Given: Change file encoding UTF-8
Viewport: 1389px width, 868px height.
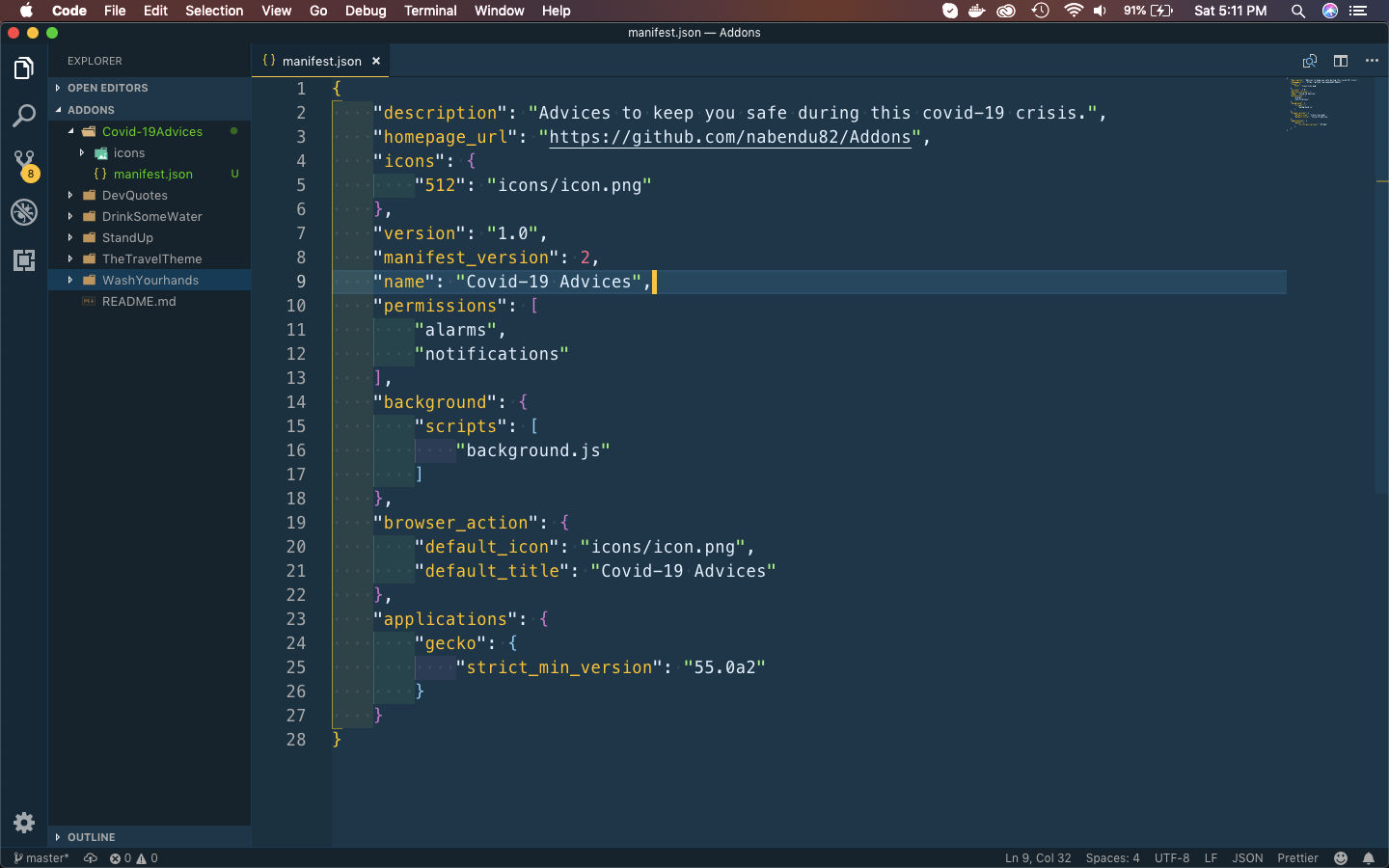Looking at the screenshot, I should click(x=1172, y=858).
